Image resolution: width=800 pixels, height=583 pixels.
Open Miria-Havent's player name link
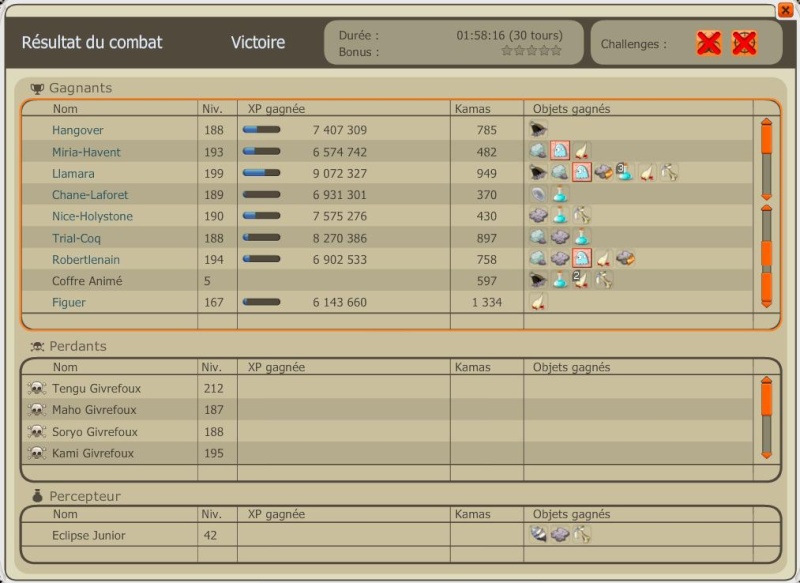point(86,152)
